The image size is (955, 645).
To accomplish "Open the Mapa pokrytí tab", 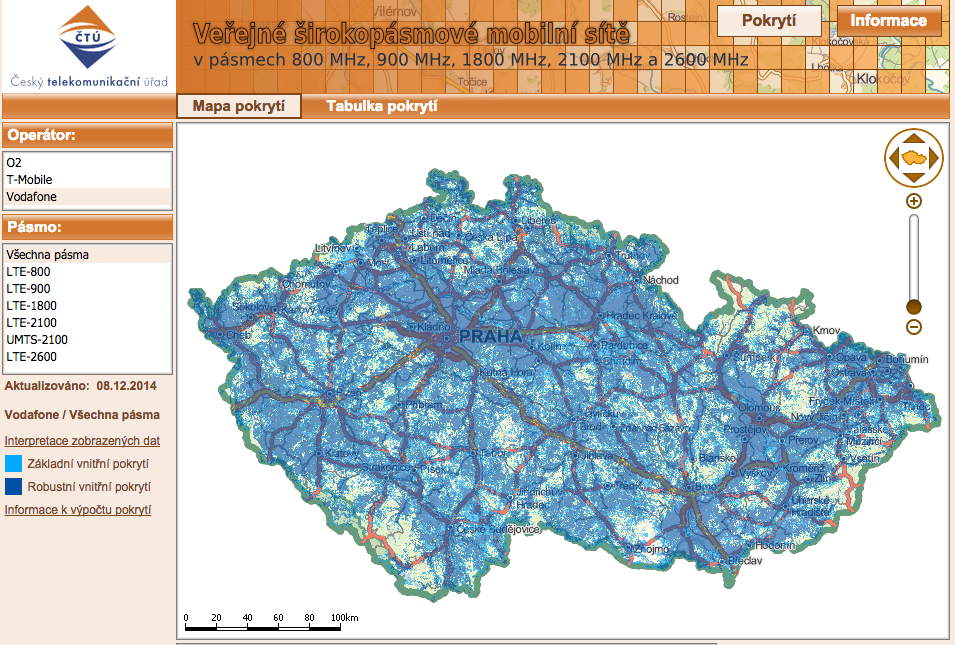I will point(239,106).
